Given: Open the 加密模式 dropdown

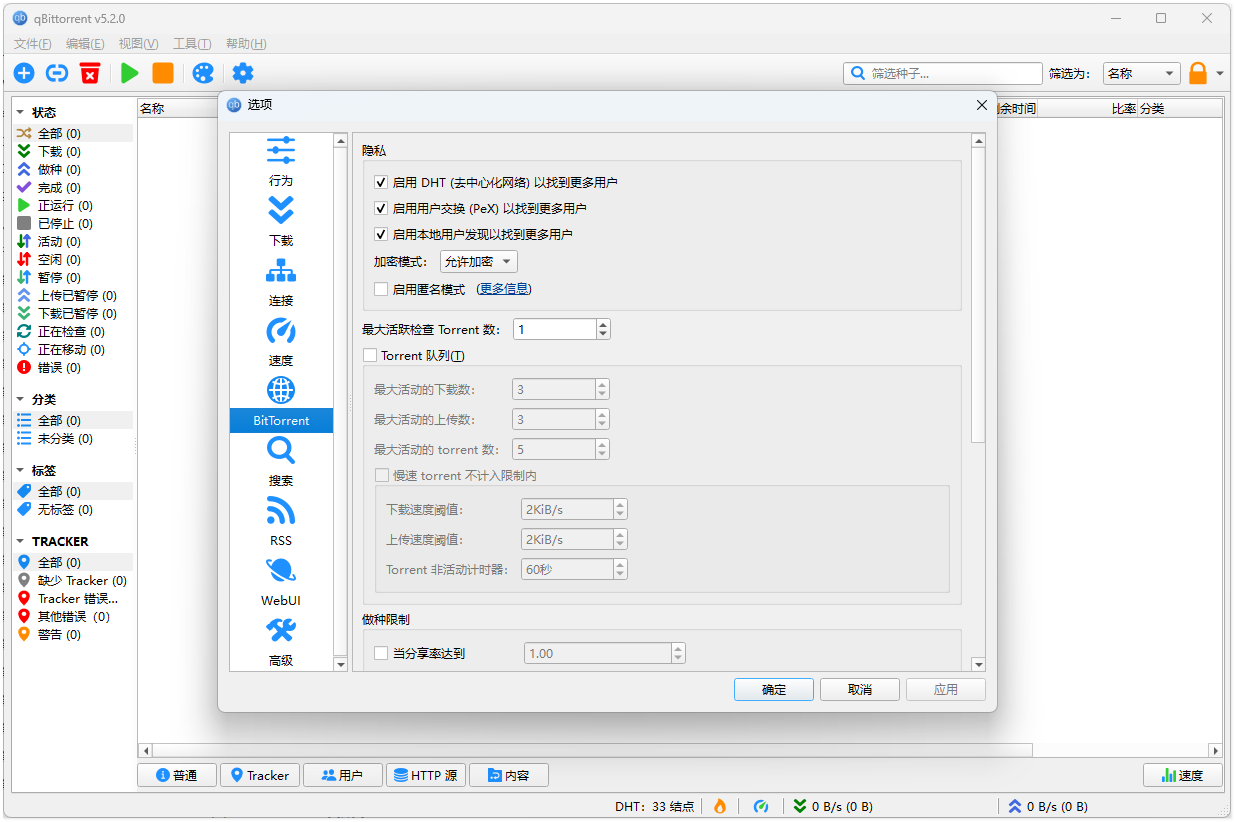Looking at the screenshot, I should (x=479, y=262).
